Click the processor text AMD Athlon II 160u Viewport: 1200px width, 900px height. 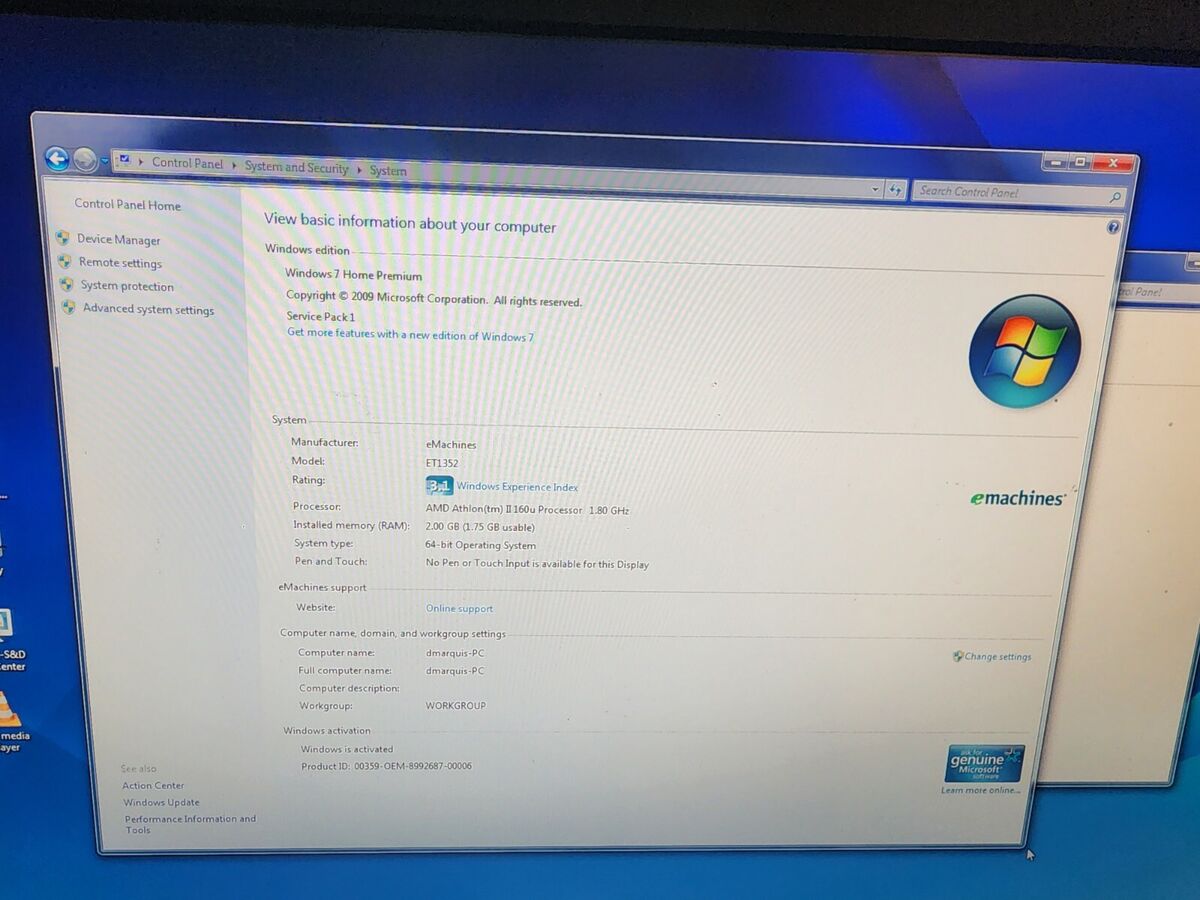[x=527, y=509]
